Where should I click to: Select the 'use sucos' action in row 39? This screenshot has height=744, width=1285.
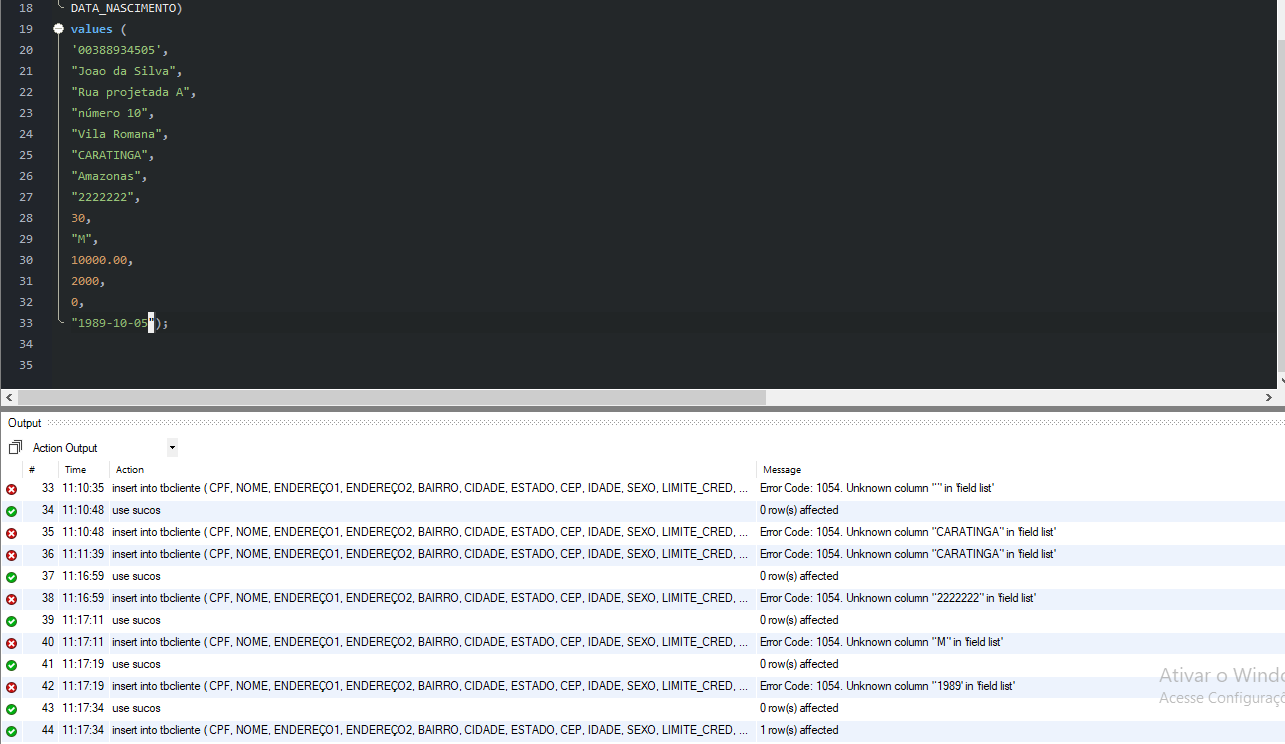tap(136, 620)
